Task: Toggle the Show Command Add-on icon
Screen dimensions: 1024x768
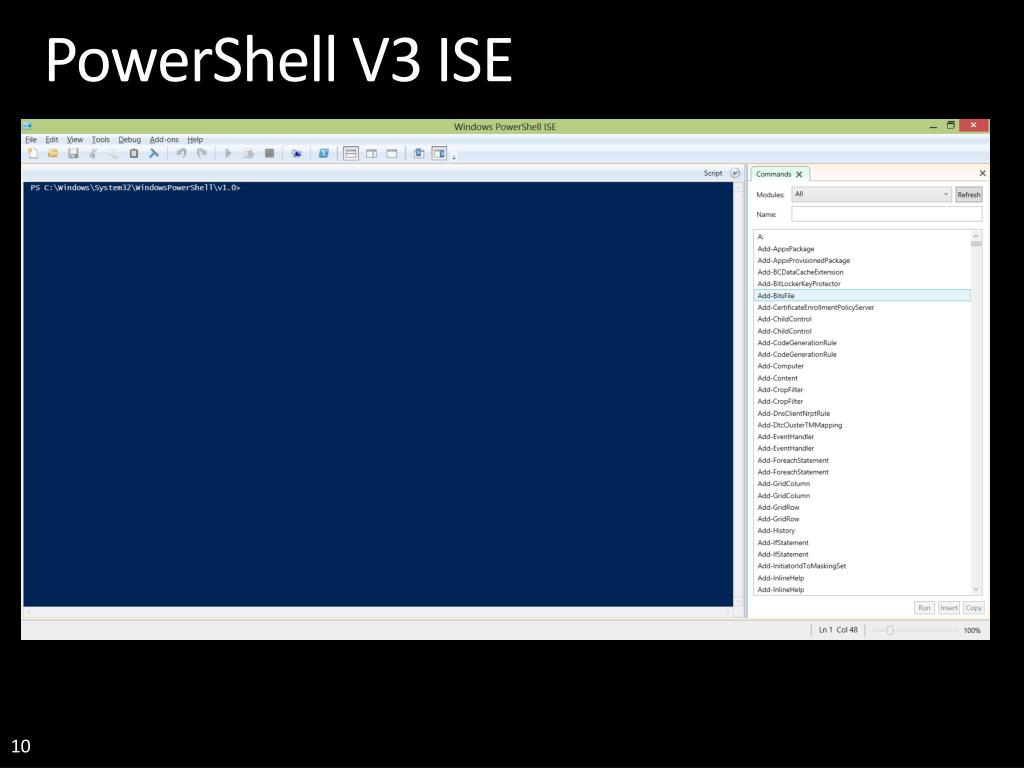Action: coord(440,153)
